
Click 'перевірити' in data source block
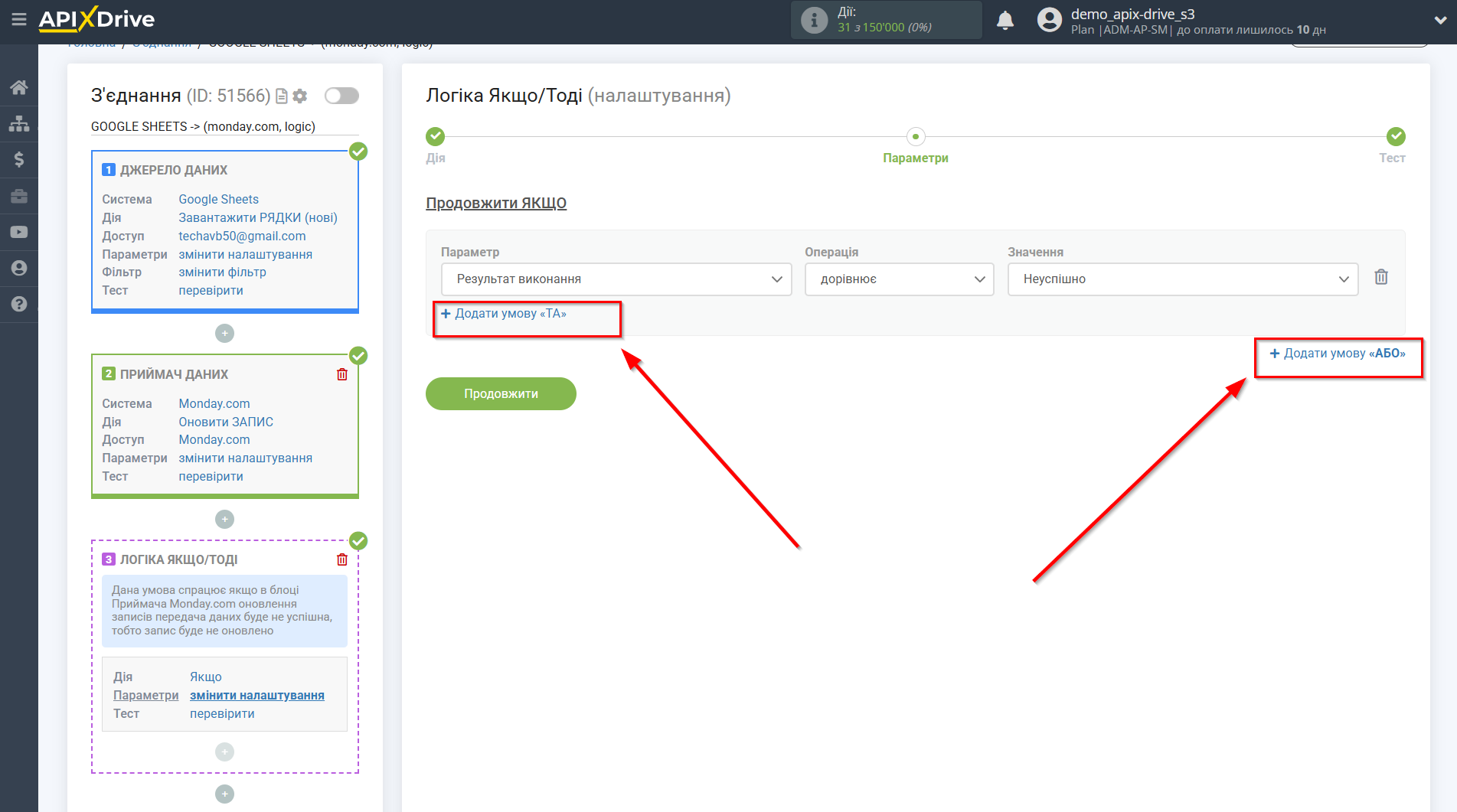(211, 290)
